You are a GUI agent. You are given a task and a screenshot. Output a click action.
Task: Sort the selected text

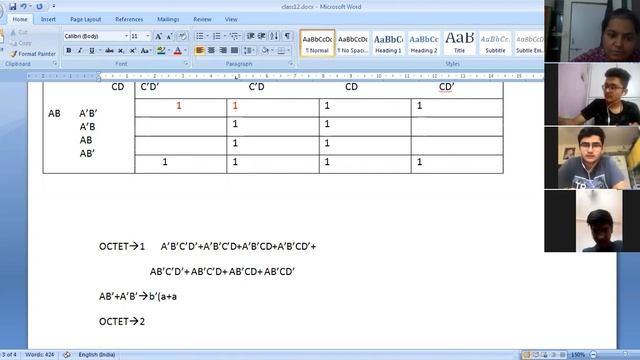274,36
